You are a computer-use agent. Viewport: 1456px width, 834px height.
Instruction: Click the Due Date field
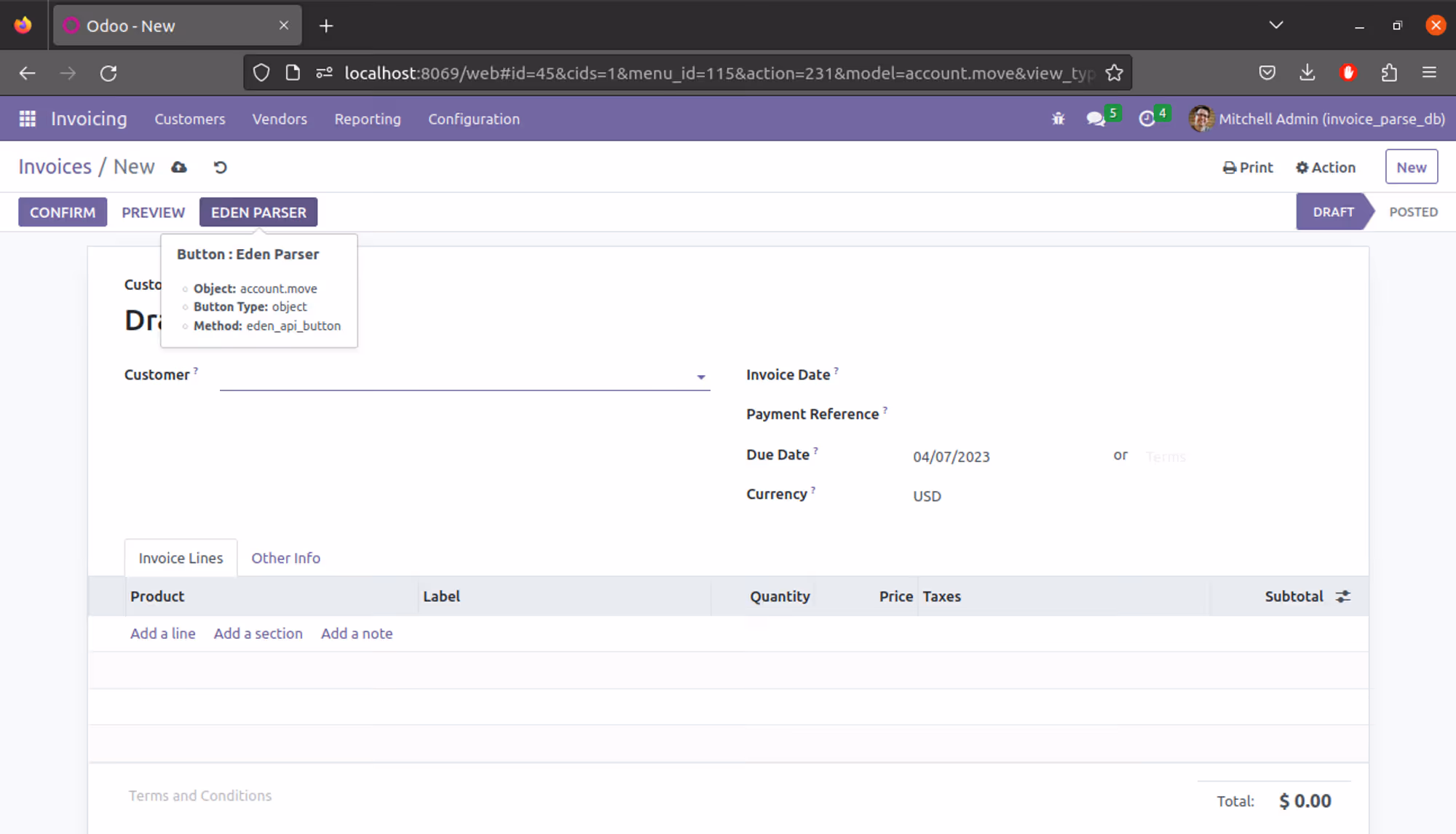click(951, 457)
